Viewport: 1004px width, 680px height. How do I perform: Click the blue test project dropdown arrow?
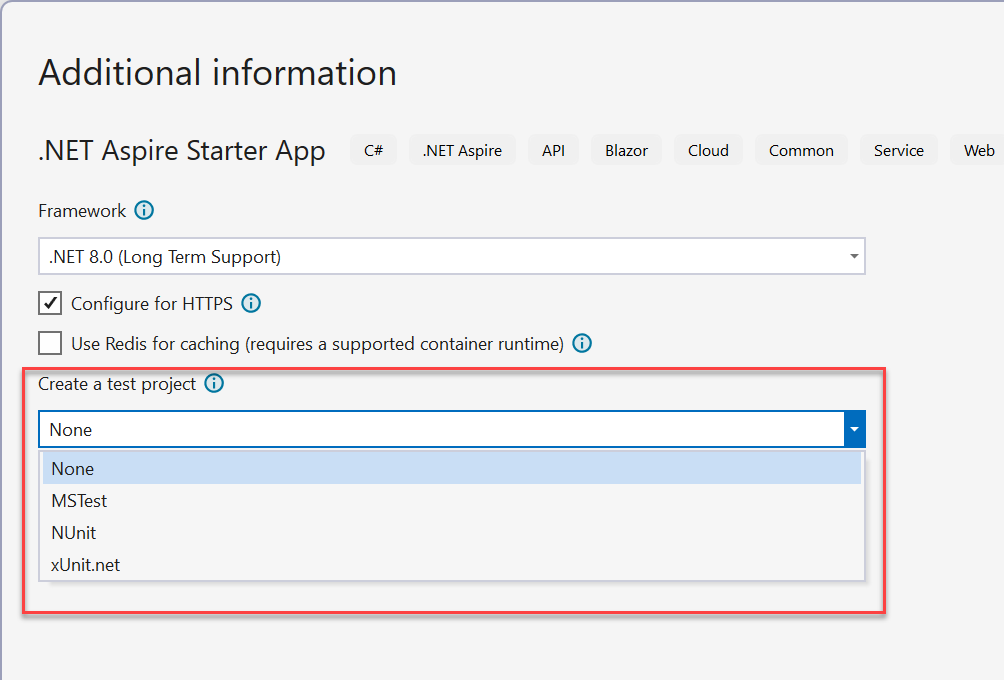[855, 429]
